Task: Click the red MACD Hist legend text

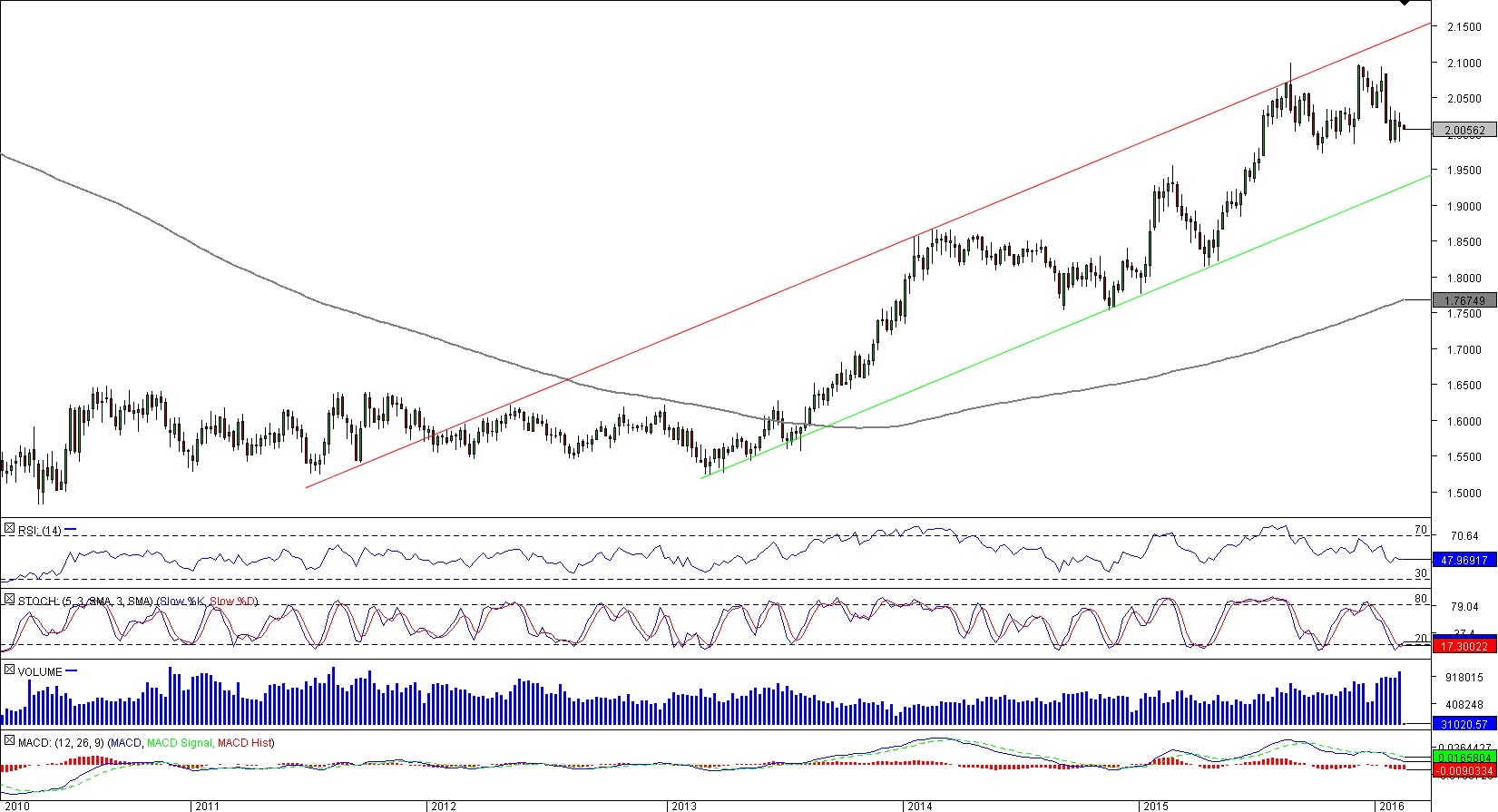Action: 243,742
